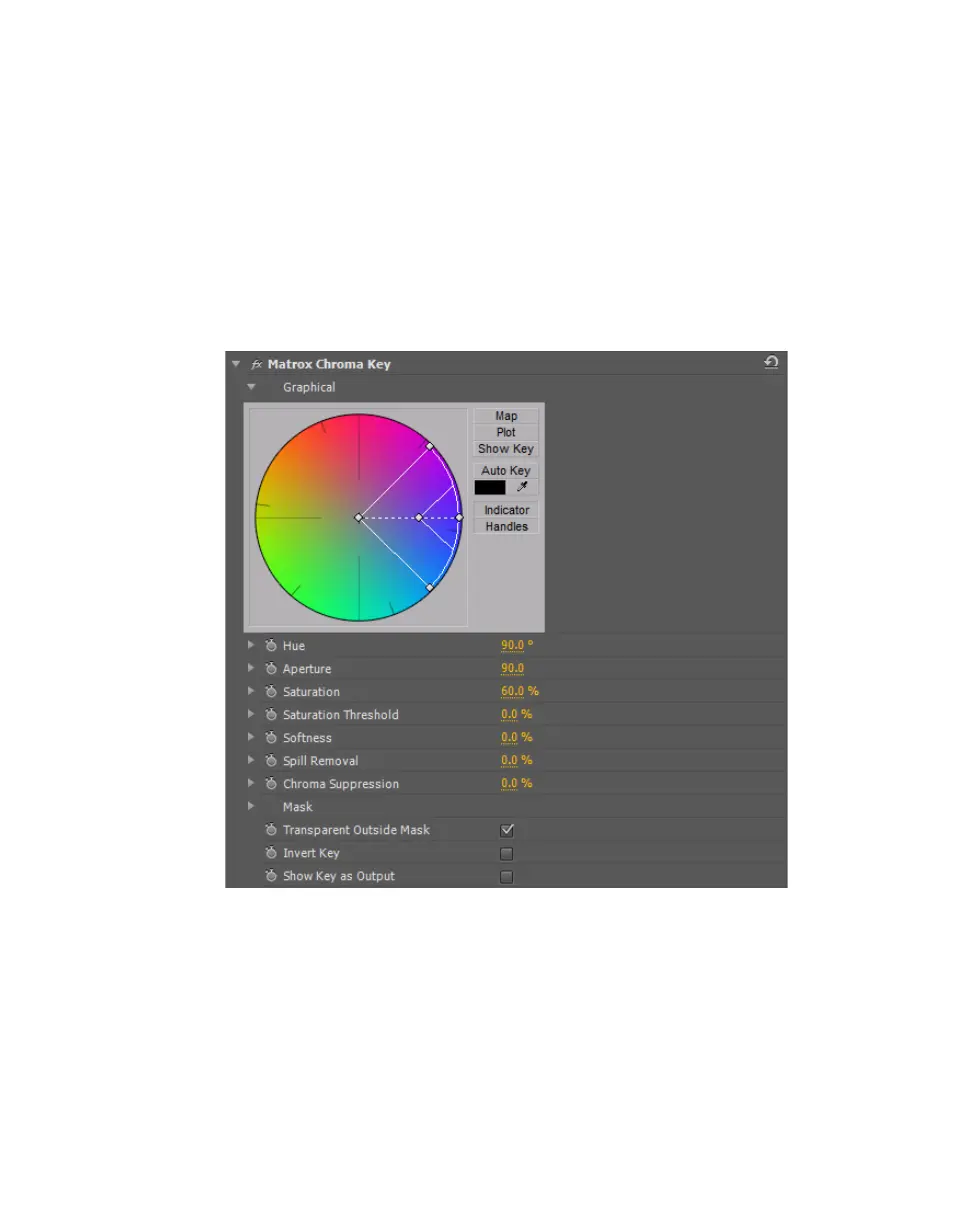Image resolution: width=972 pixels, height=1224 pixels.
Task: Click the reset effect icon for Matrox Chroma Key
Action: [771, 363]
